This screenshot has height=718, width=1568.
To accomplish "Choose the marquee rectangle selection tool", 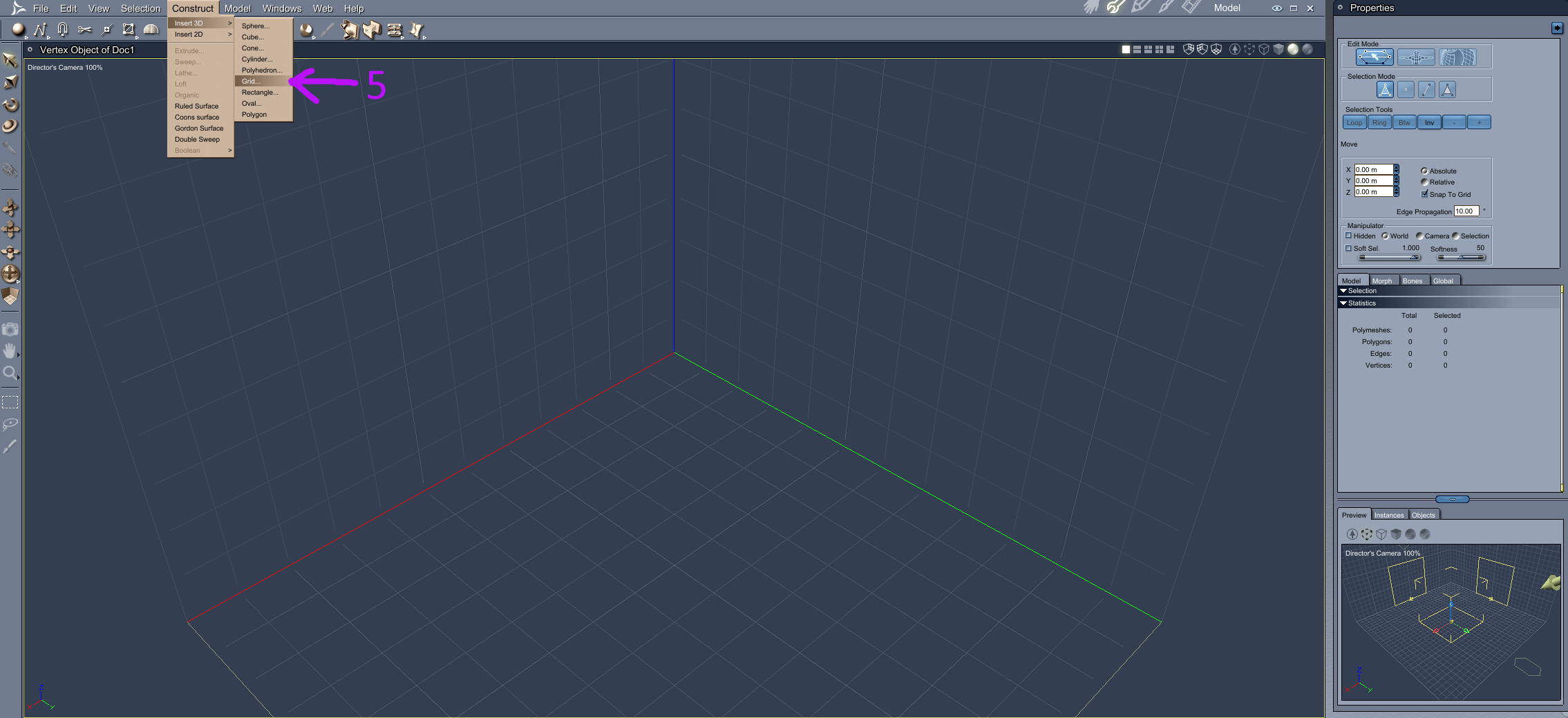I will click(10, 402).
